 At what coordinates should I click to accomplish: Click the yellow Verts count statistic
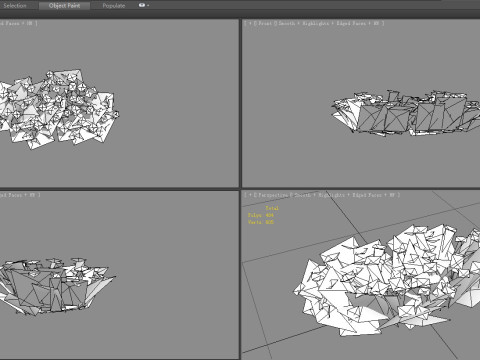tap(261, 222)
